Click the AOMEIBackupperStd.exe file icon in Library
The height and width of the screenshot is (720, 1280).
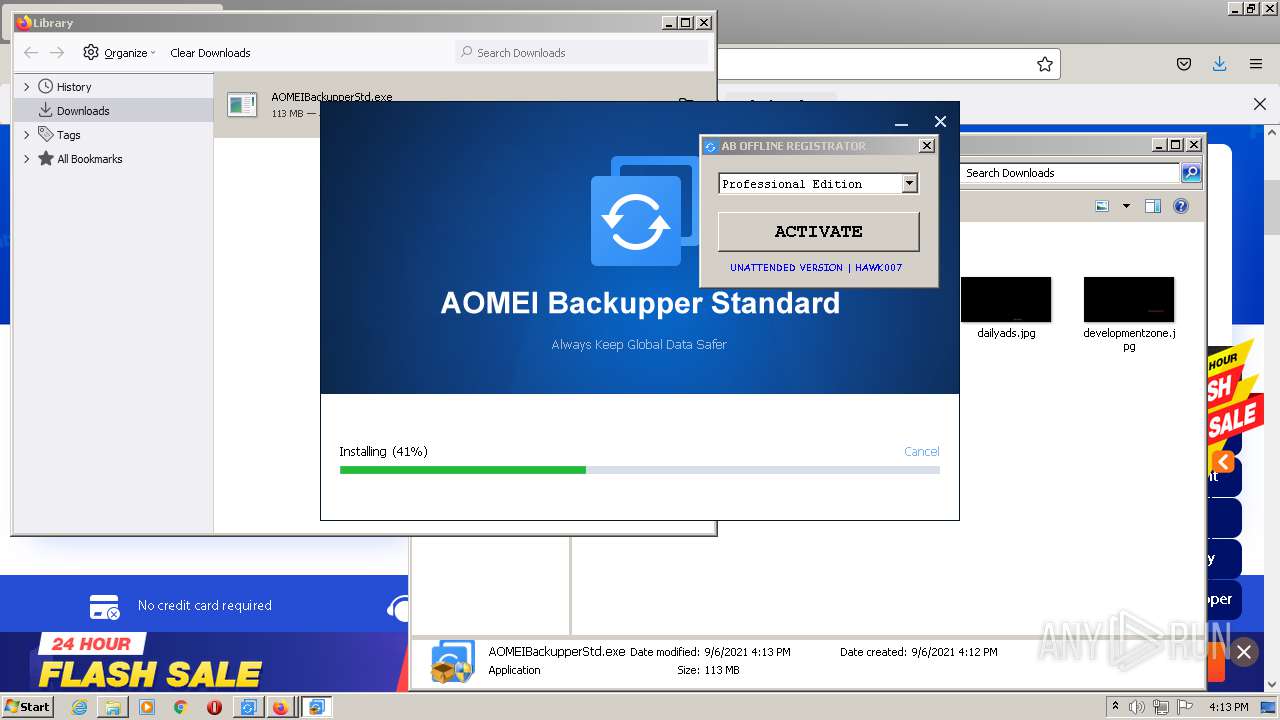242,104
